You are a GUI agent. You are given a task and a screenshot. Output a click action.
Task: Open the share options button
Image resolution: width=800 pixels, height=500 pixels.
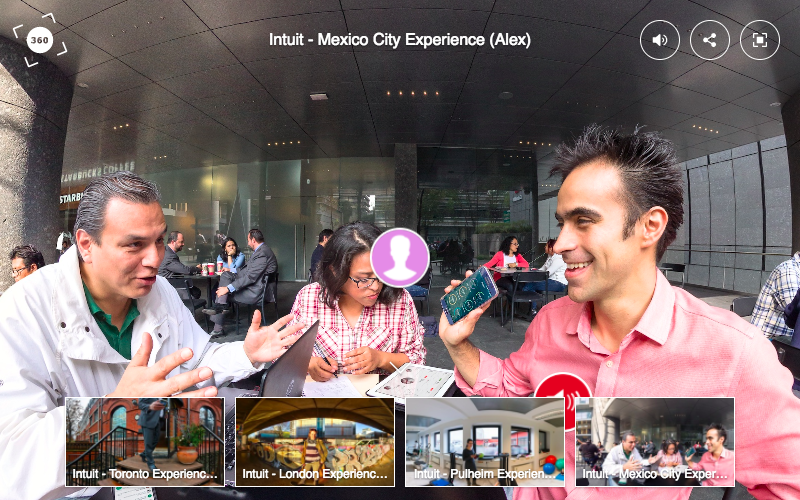(x=710, y=40)
